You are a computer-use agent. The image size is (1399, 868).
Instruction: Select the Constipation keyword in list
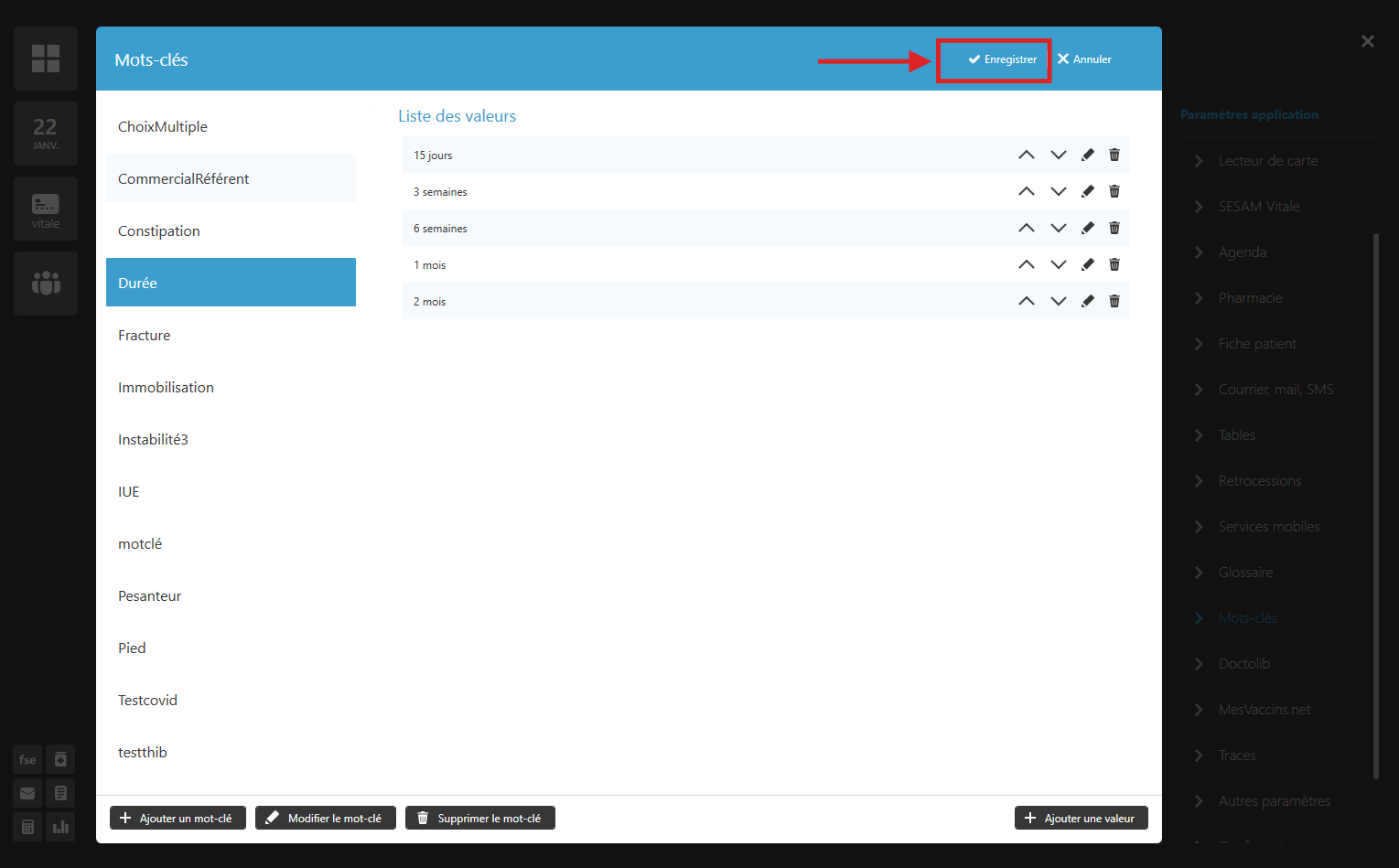point(159,231)
